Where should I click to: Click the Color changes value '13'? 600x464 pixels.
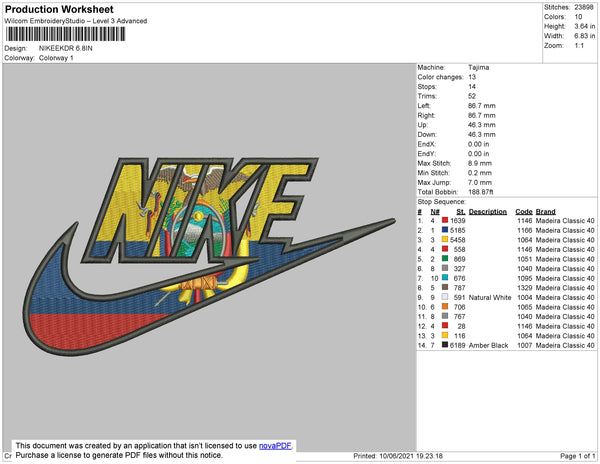(472, 77)
